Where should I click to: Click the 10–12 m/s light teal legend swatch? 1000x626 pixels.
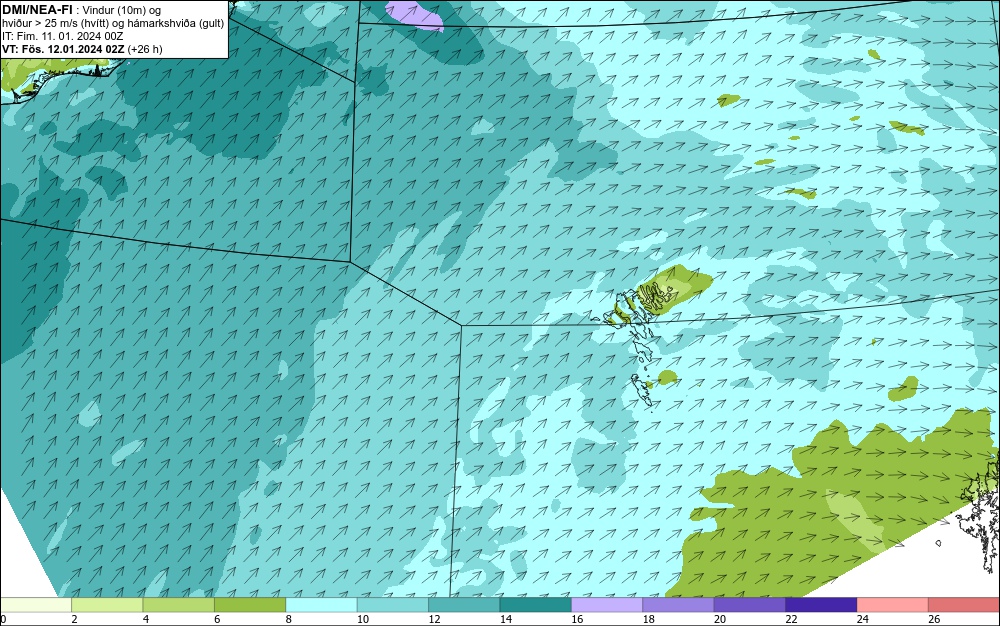tap(393, 605)
